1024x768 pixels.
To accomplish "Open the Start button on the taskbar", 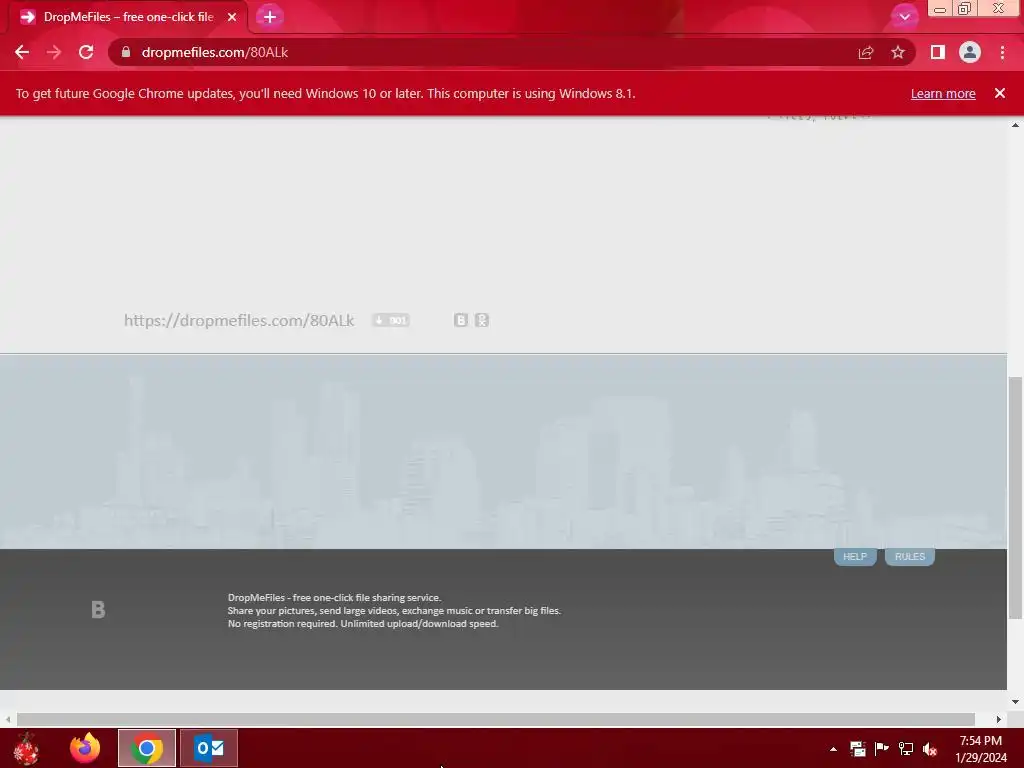I will [x=26, y=748].
